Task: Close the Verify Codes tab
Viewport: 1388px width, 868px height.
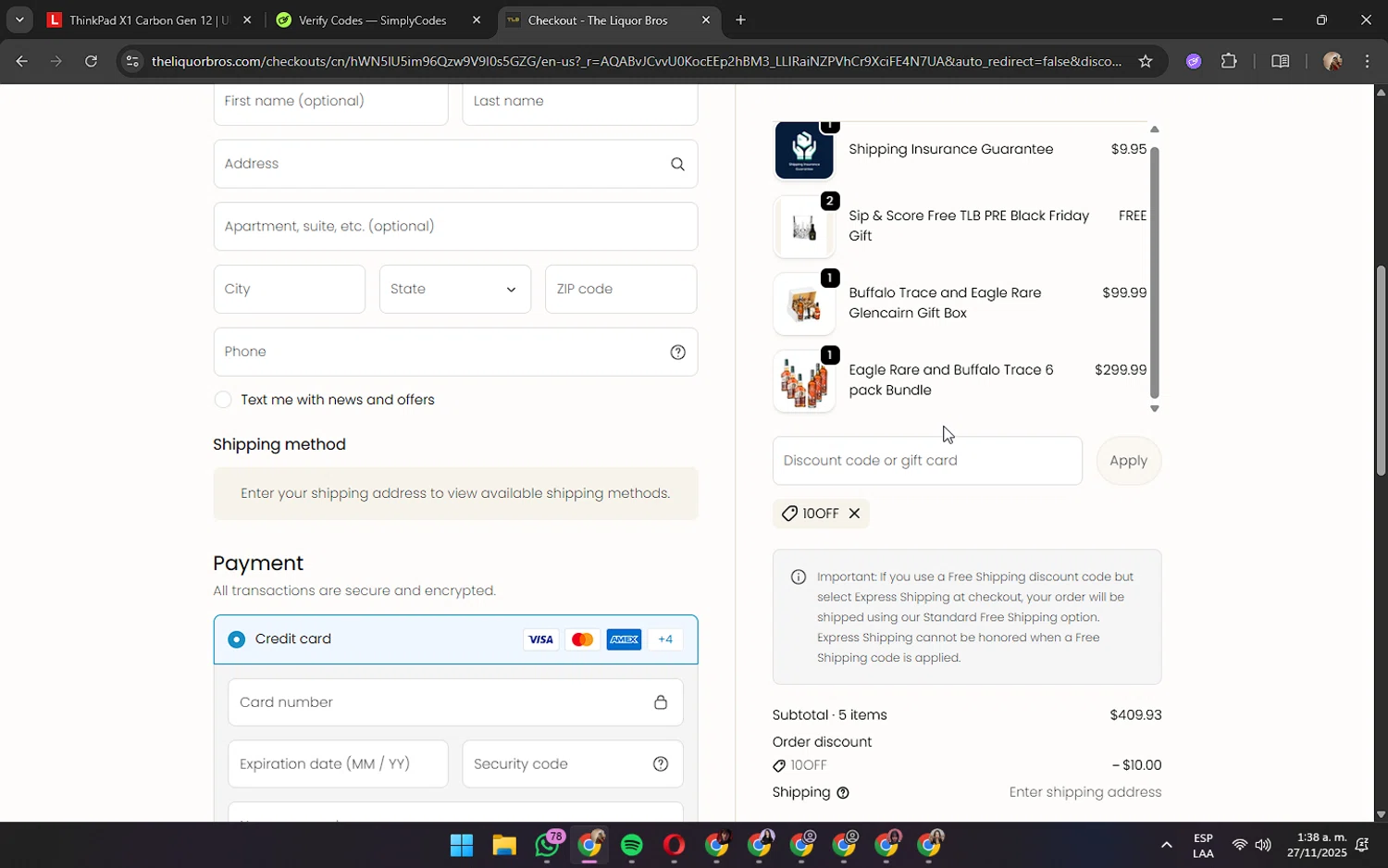Action: click(477, 20)
